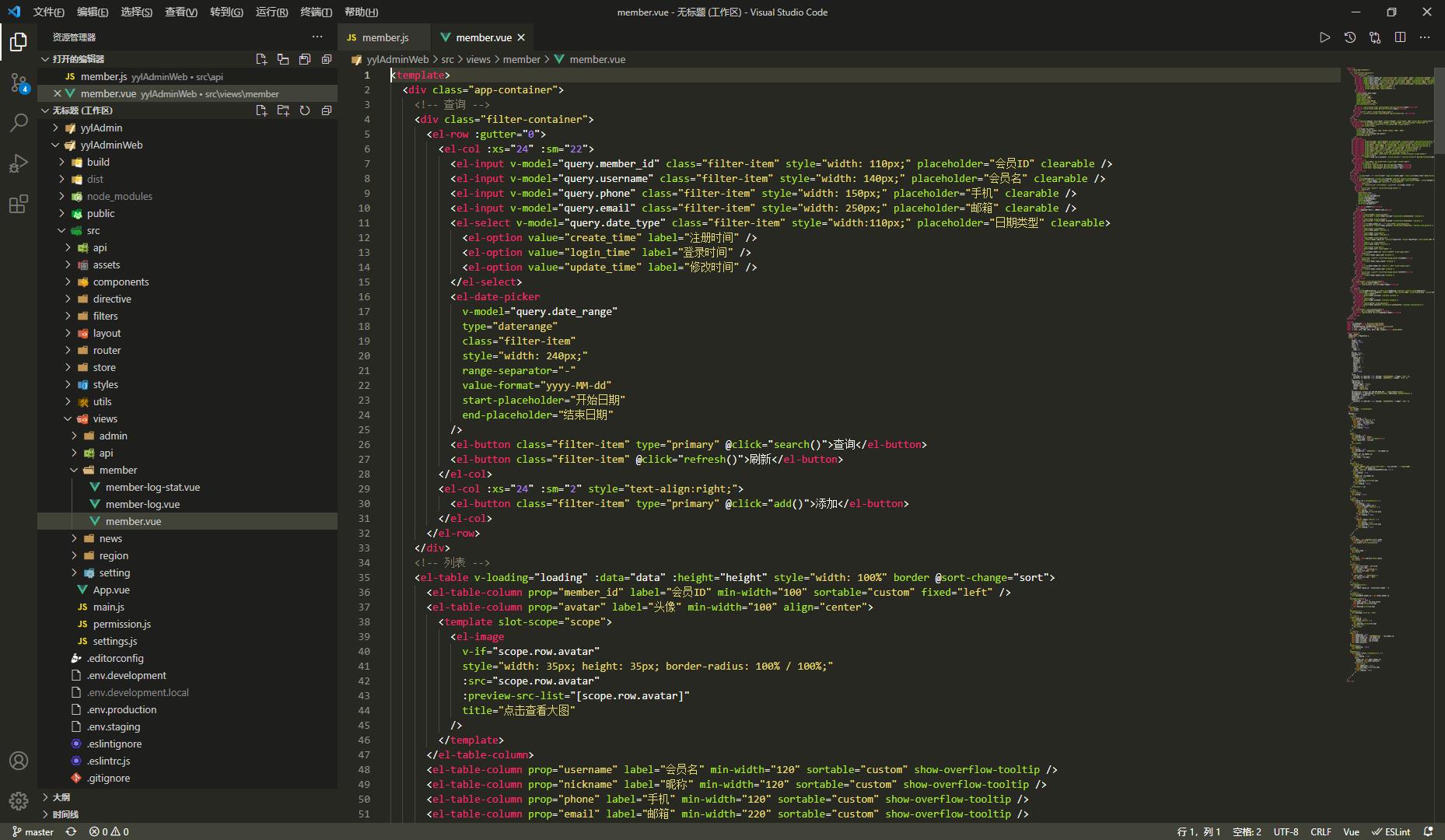Expand the components folder
Screen dimensions: 1445x840
pos(121,282)
